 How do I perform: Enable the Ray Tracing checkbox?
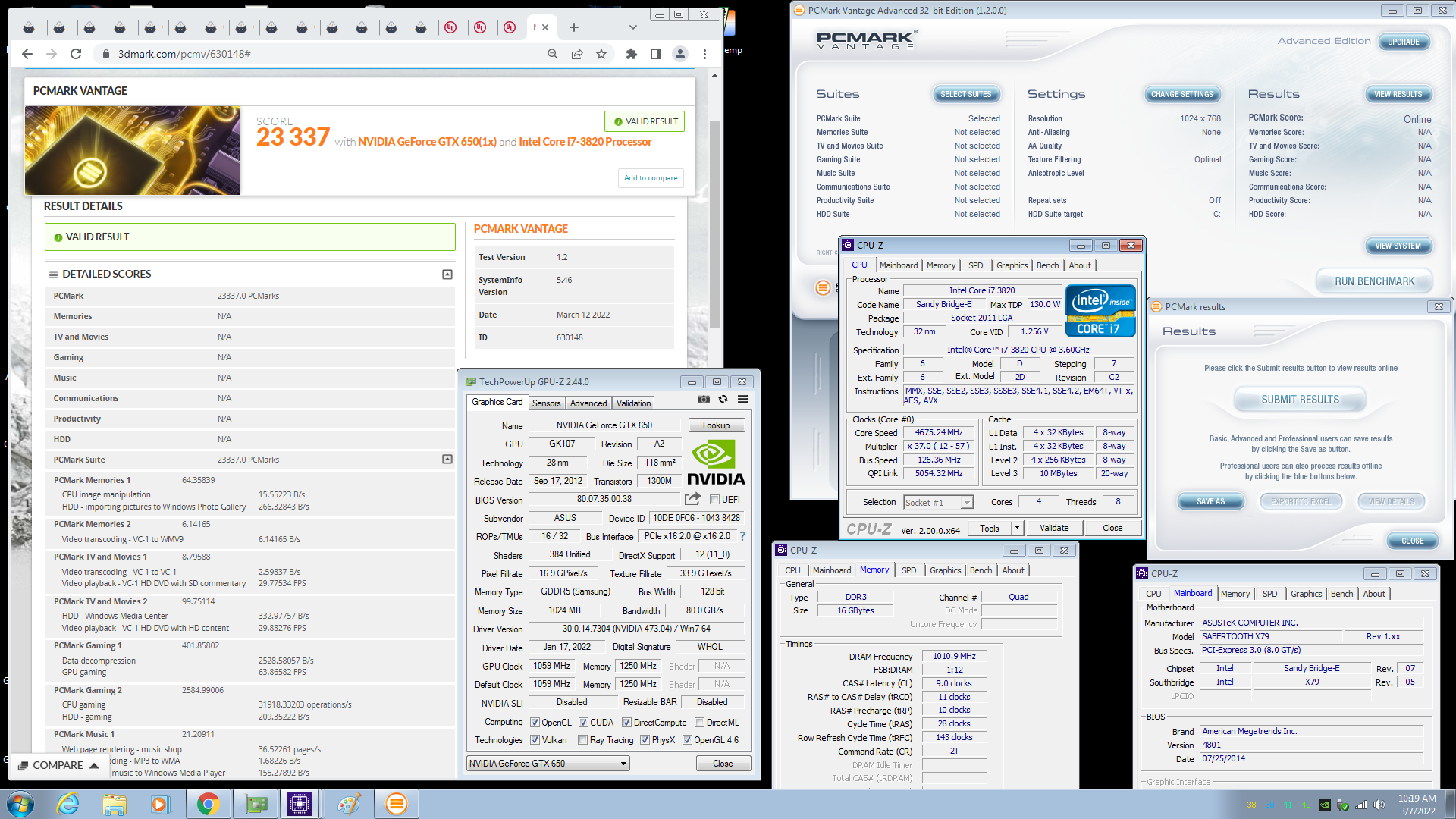point(582,740)
